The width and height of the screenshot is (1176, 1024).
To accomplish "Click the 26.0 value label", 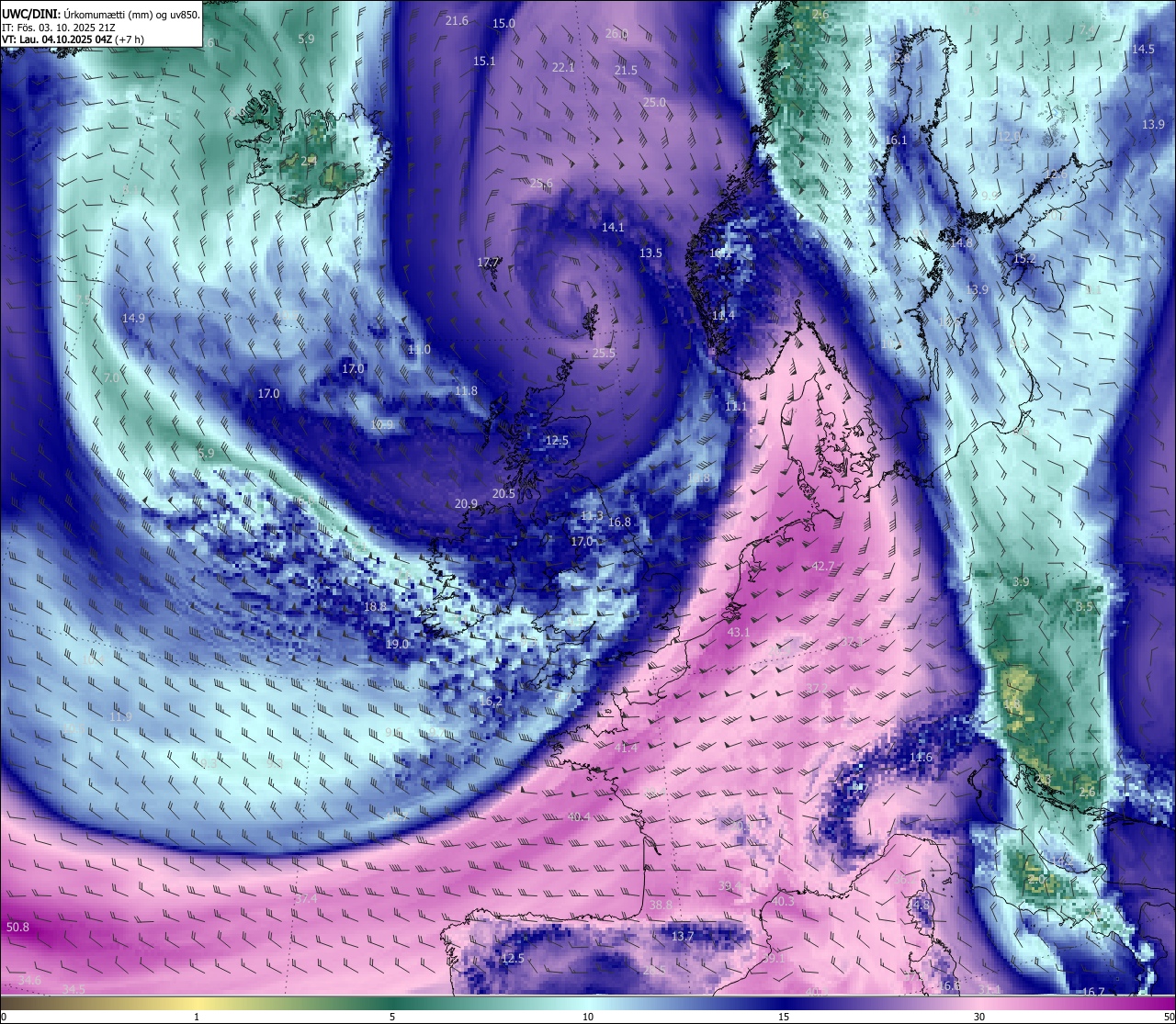I will 616,34.
